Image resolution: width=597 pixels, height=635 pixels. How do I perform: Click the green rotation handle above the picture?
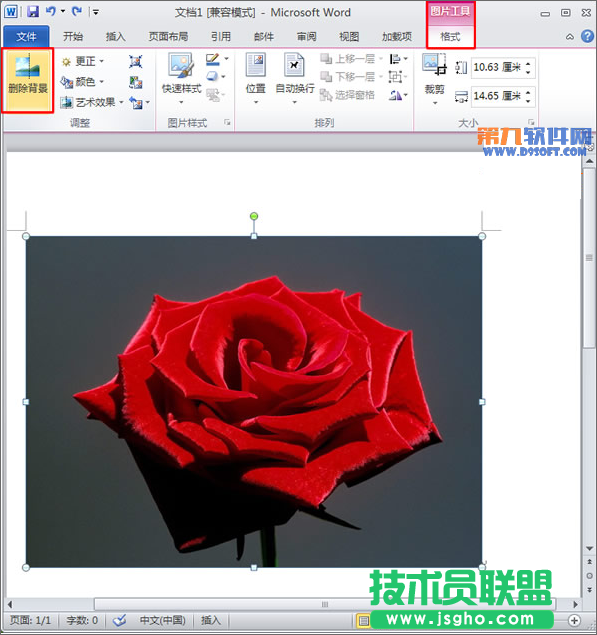[x=254, y=216]
